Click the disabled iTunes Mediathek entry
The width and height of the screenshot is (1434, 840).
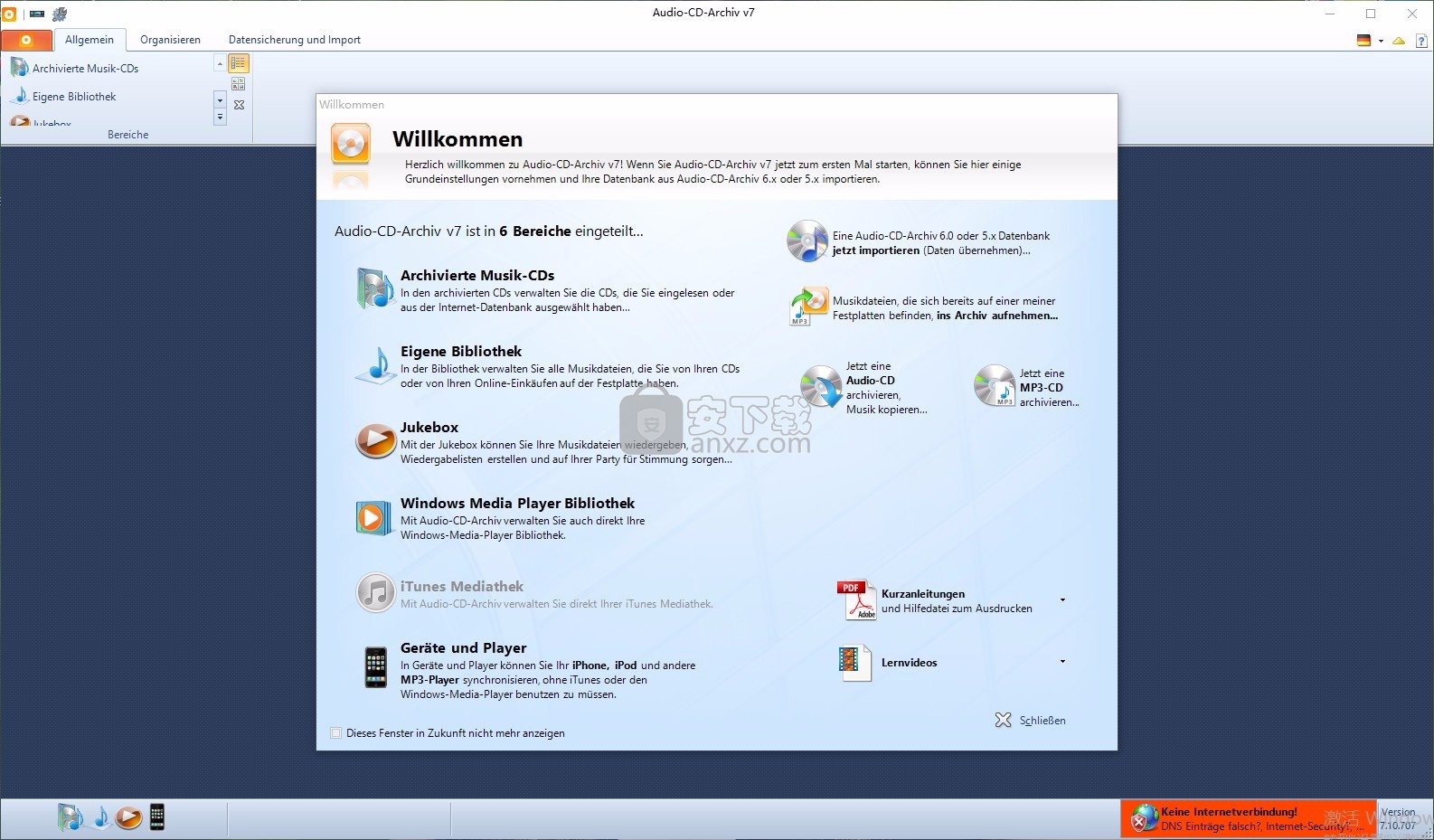pyautogui.click(x=533, y=593)
